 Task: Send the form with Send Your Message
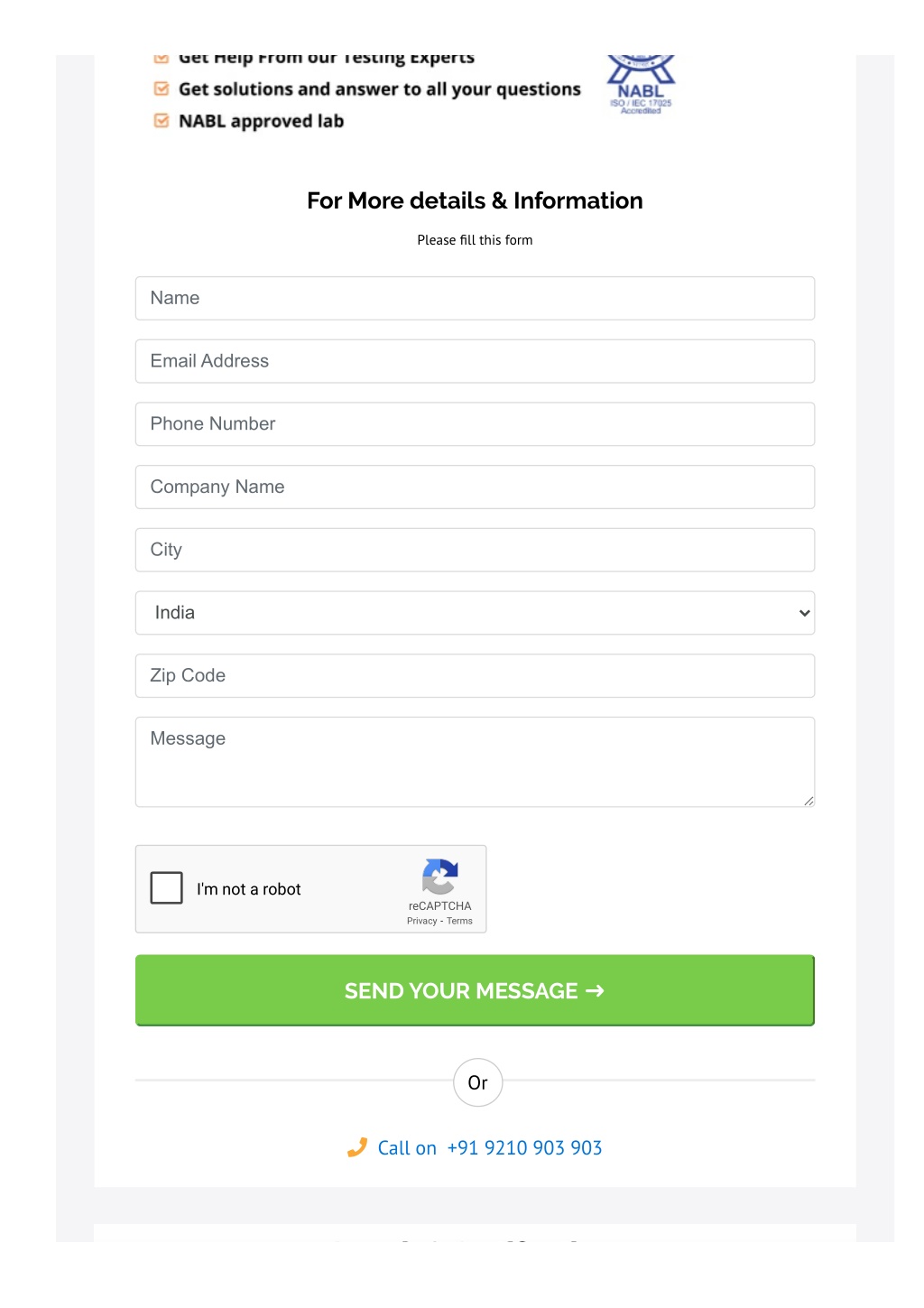pos(475,990)
